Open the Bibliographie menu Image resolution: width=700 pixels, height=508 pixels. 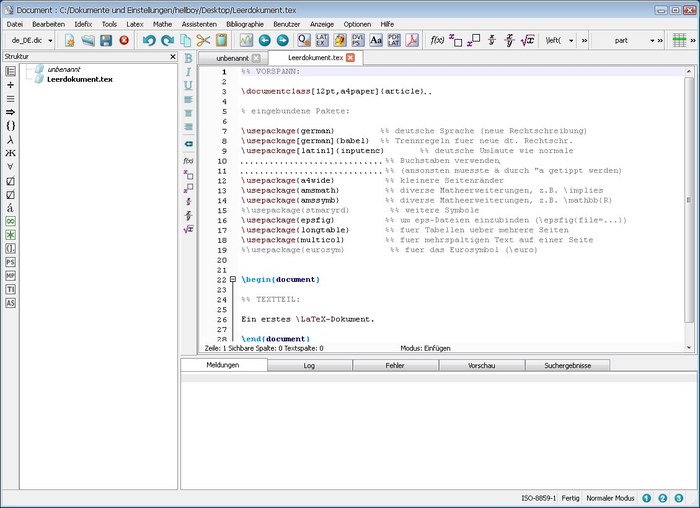(x=245, y=24)
